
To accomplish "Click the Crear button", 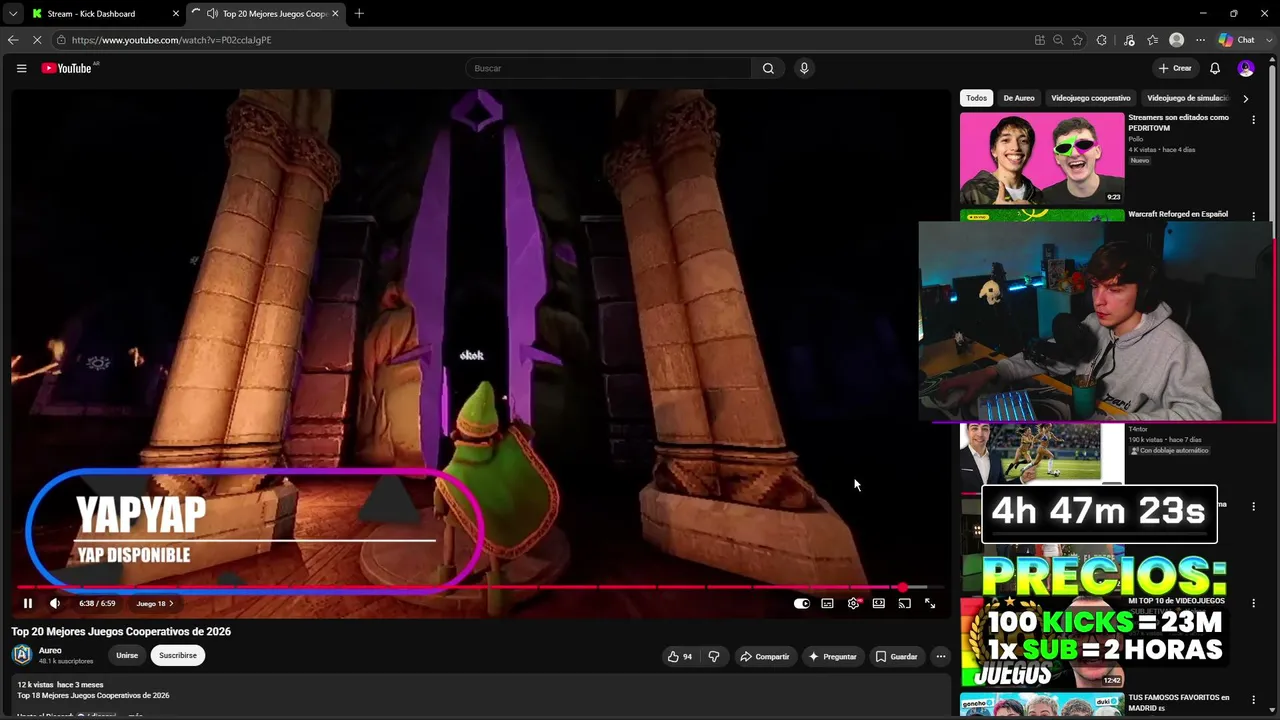I will point(1176,68).
